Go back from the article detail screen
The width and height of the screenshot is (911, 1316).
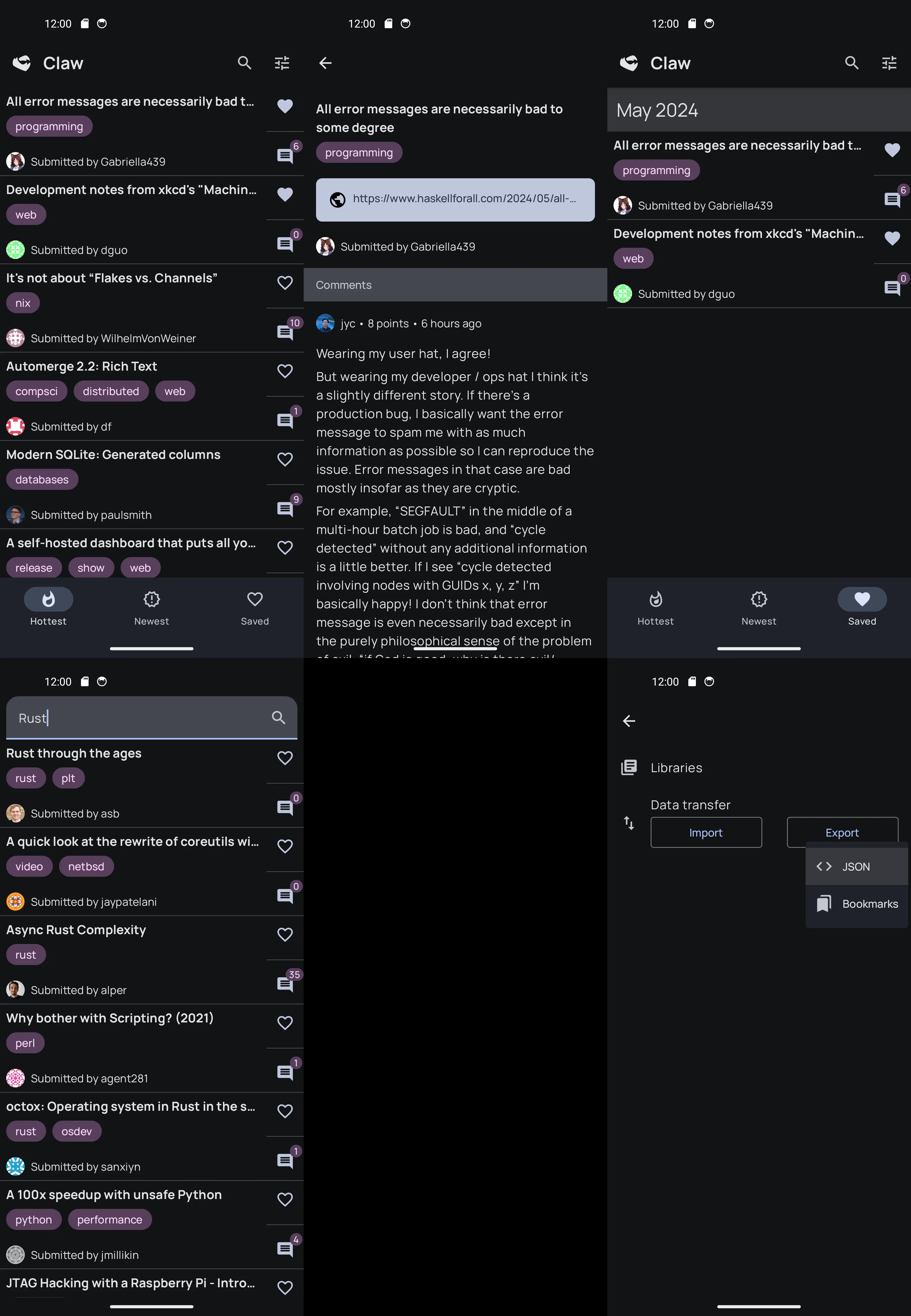325,63
